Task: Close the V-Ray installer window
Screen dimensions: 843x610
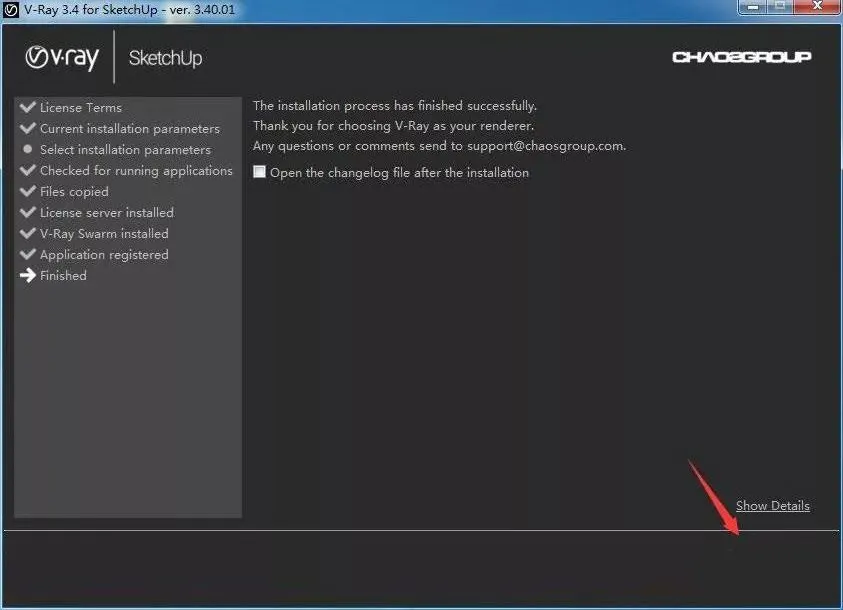Action: pyautogui.click(x=817, y=6)
